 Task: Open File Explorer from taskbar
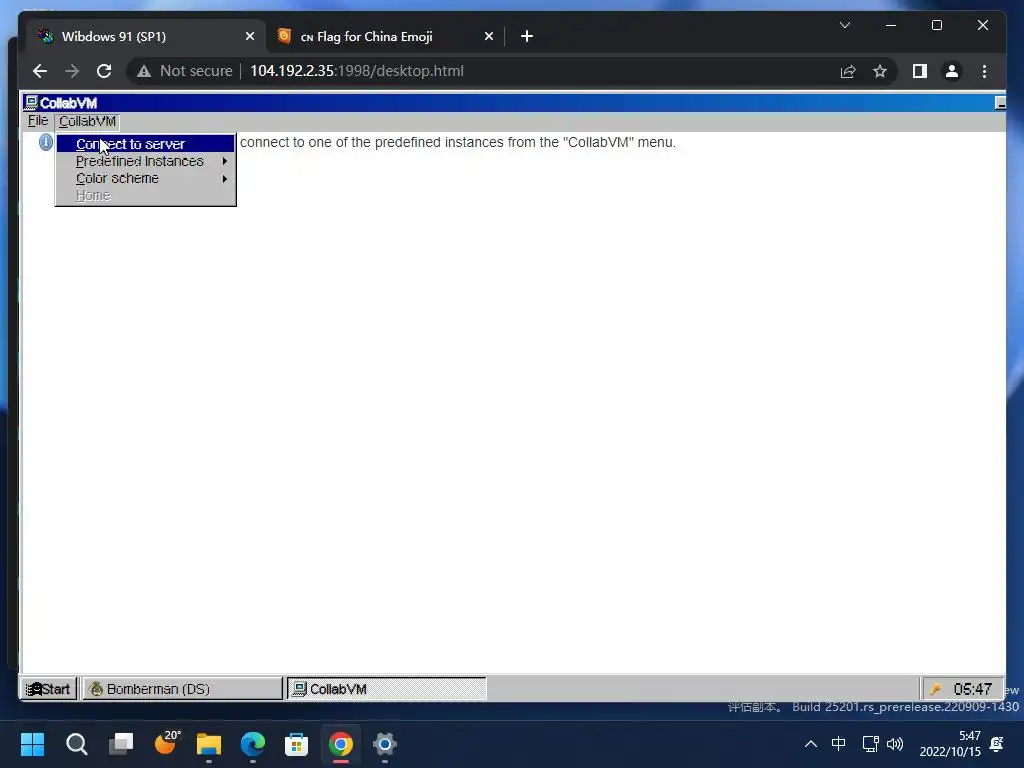[x=209, y=744]
